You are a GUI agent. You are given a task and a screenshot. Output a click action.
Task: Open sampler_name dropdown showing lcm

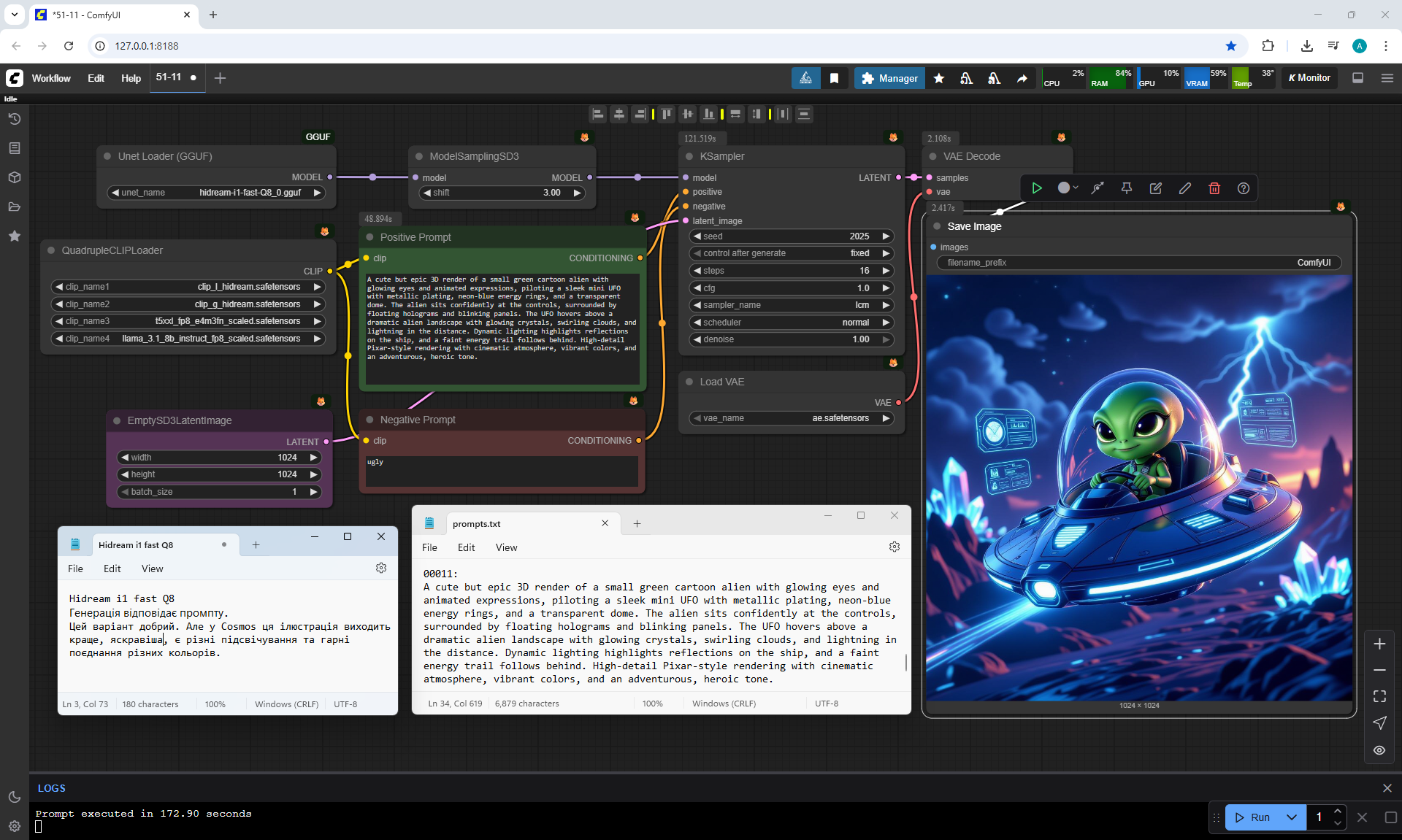(x=792, y=305)
